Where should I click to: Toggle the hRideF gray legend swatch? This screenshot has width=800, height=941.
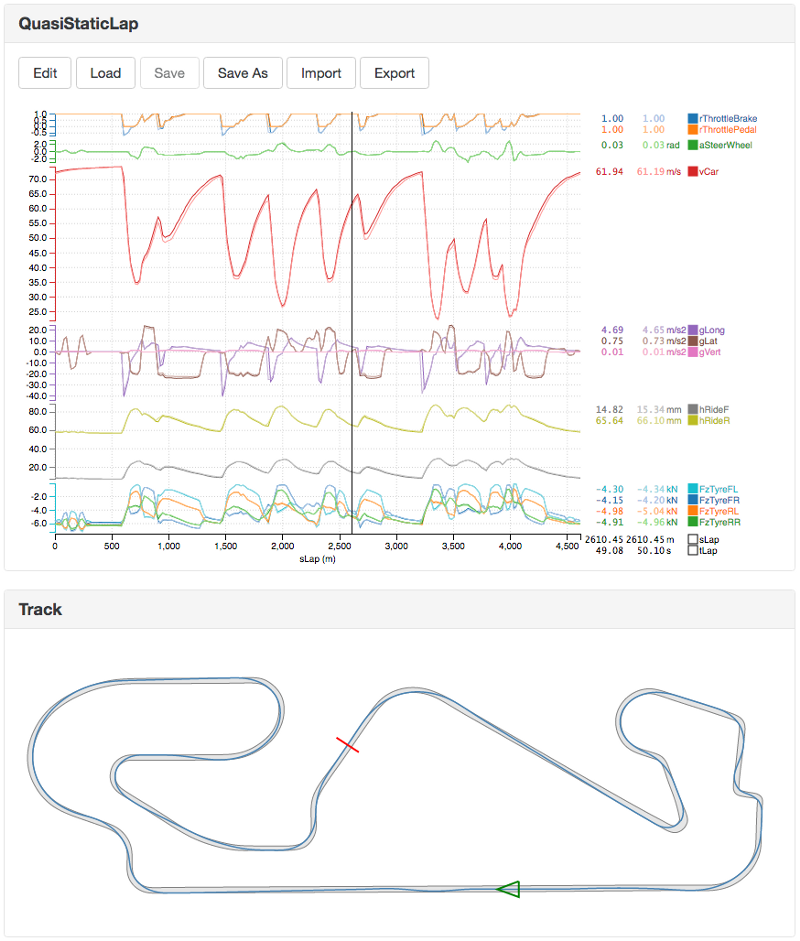(x=693, y=409)
